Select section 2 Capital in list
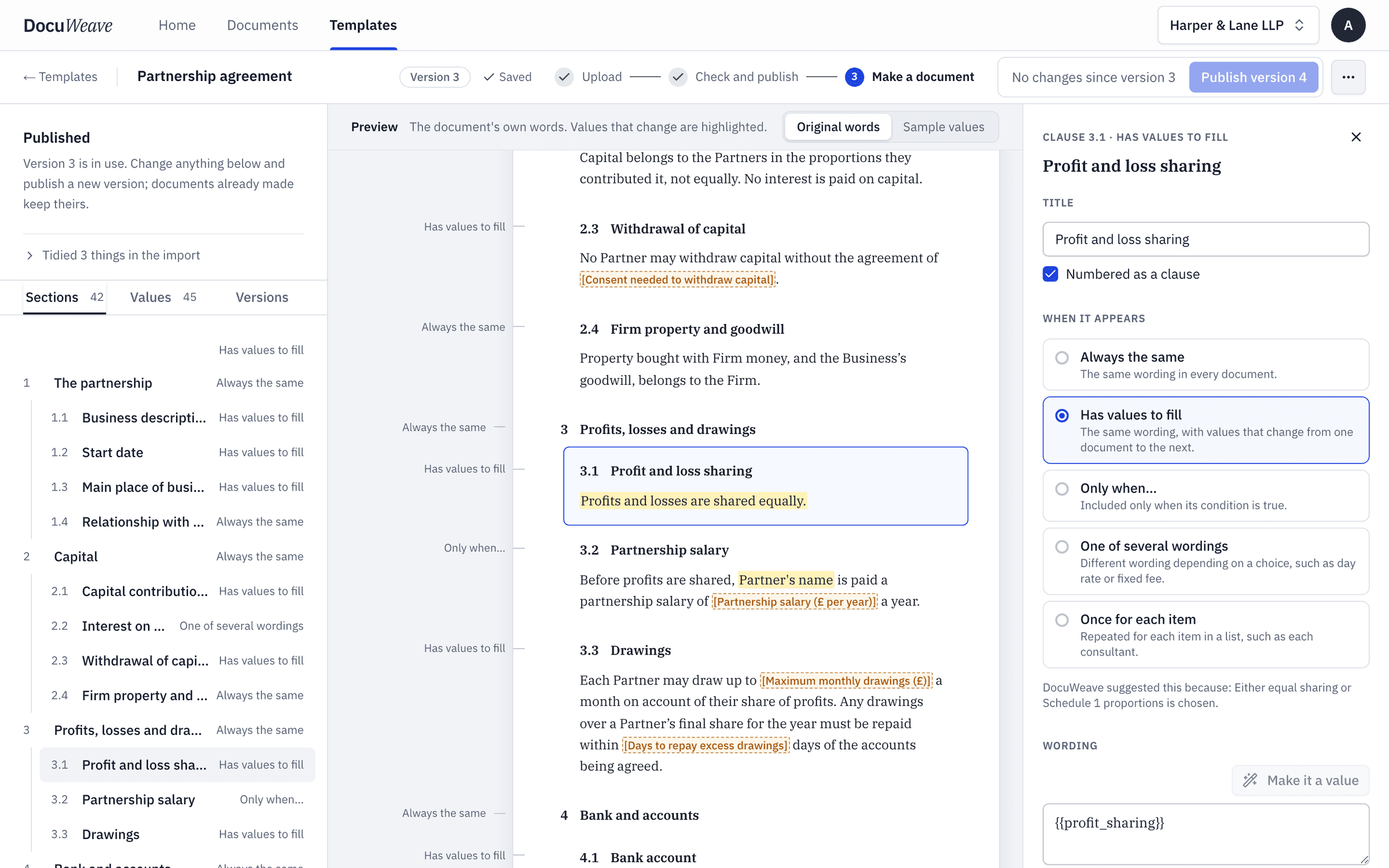 163,556
